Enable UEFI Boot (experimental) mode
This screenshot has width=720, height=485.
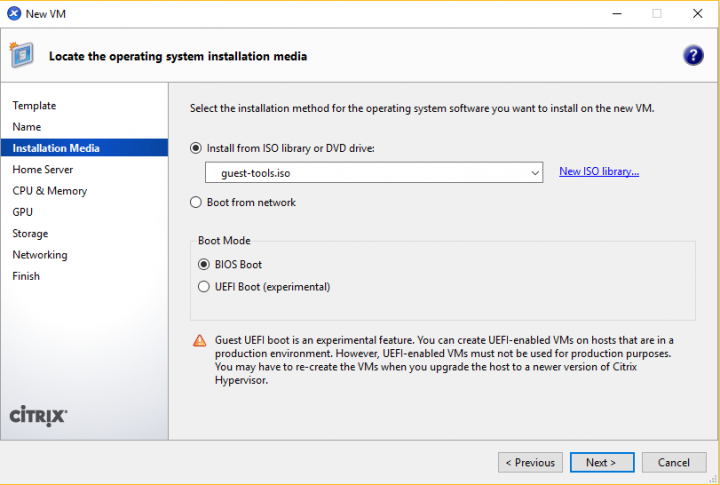click(204, 287)
